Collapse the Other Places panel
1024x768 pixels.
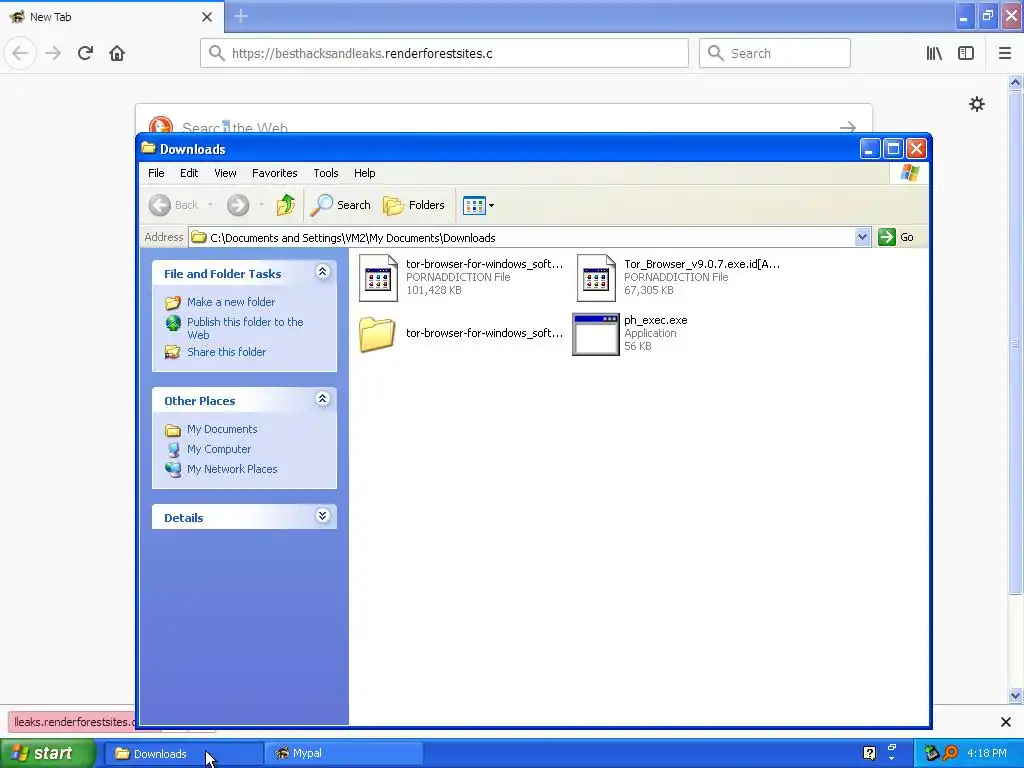(323, 398)
